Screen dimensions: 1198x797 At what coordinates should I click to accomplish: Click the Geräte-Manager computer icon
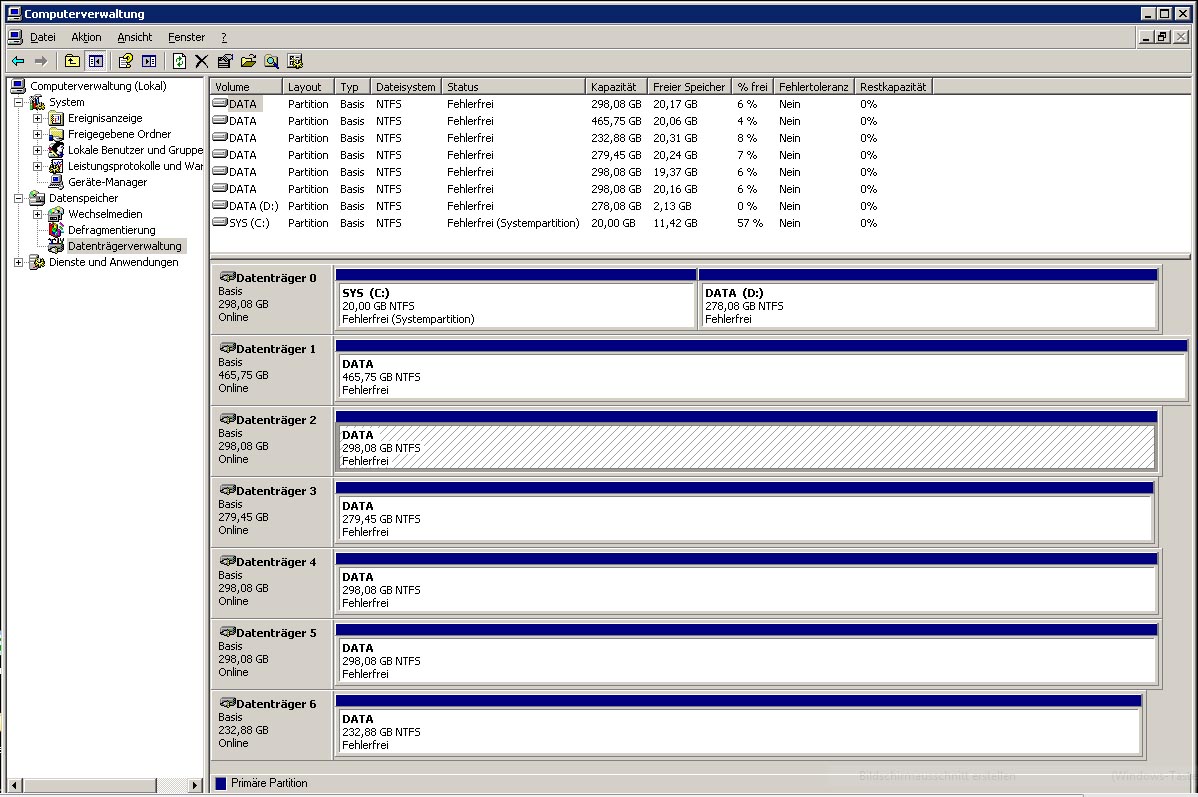56,182
